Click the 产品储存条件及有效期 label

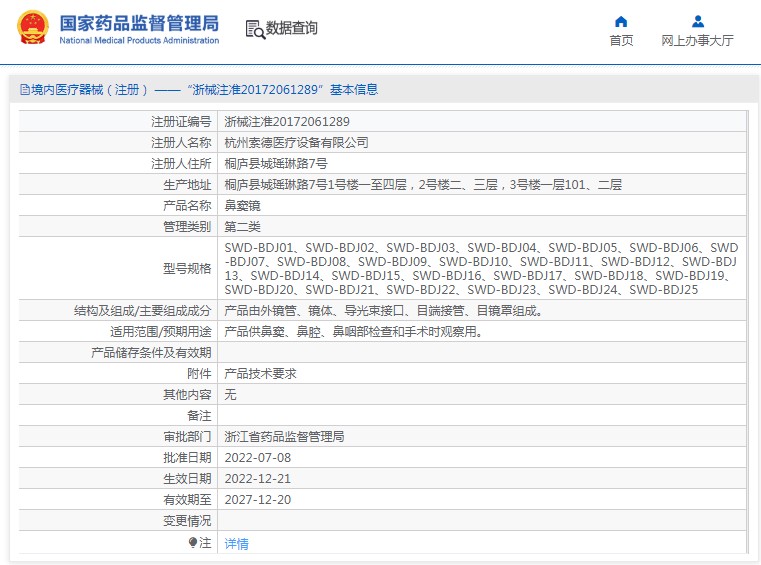(x=151, y=353)
